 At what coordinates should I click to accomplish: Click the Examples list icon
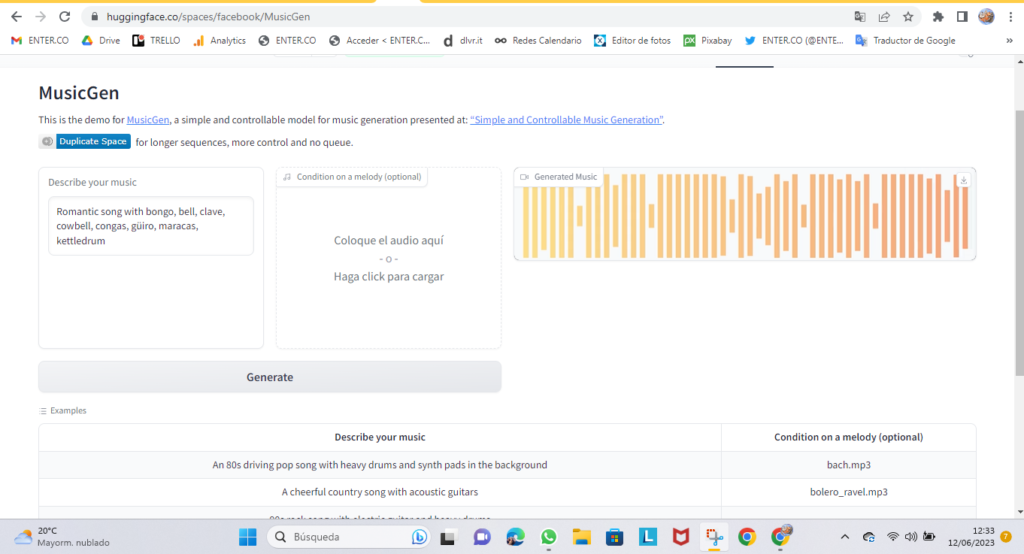pos(43,411)
